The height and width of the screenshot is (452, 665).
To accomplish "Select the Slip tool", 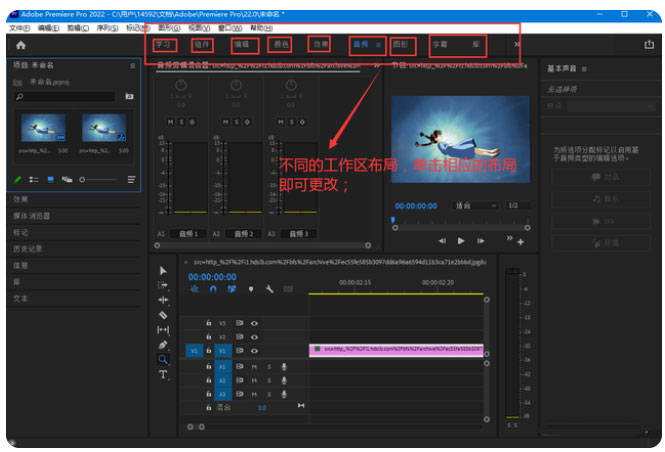I will pyautogui.click(x=163, y=329).
